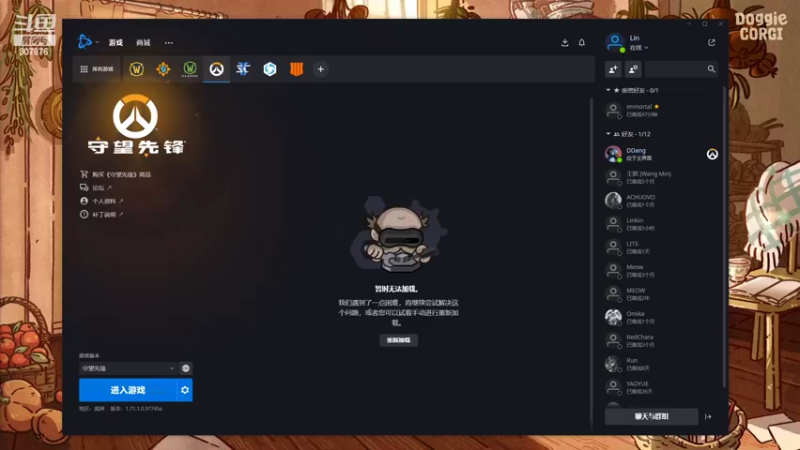The height and width of the screenshot is (450, 800).
Task: Pop out the social panel
Action: 711,42
